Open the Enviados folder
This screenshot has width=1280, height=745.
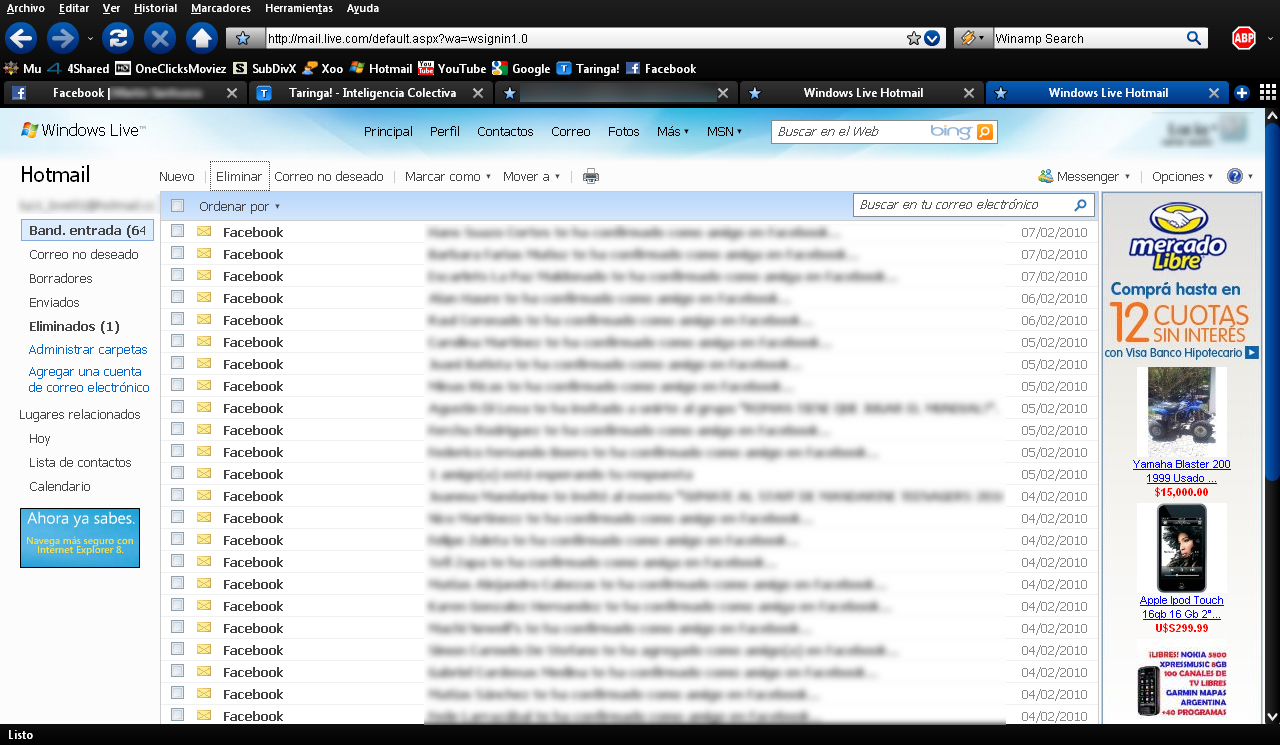coord(54,303)
